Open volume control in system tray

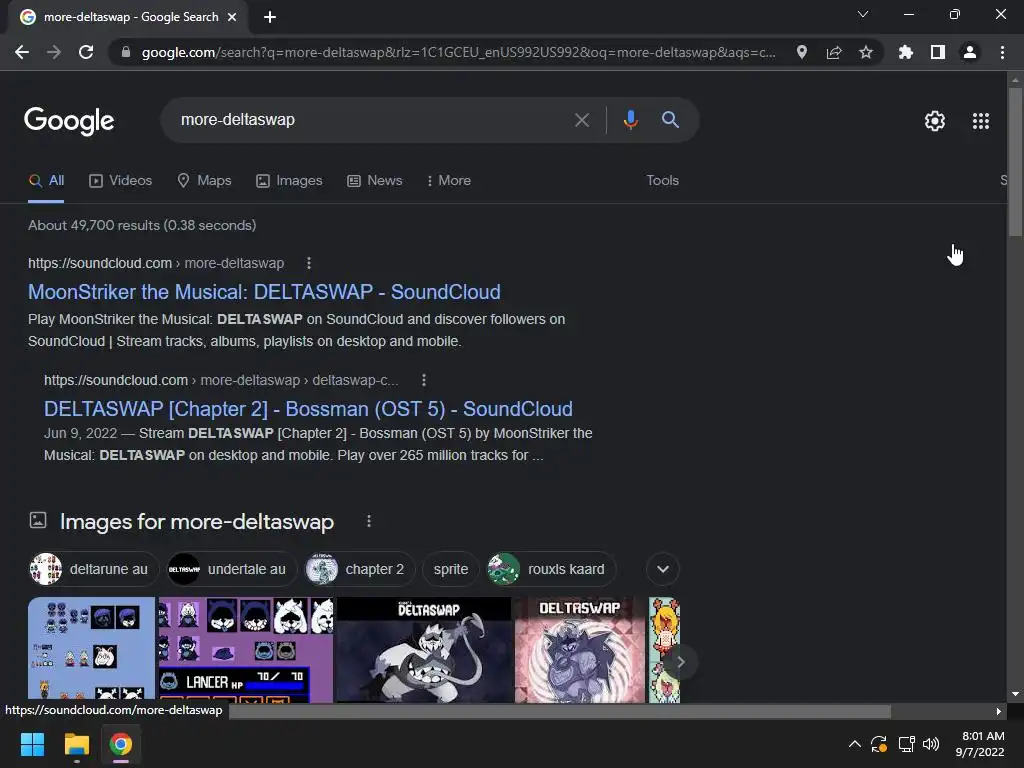(x=931, y=744)
